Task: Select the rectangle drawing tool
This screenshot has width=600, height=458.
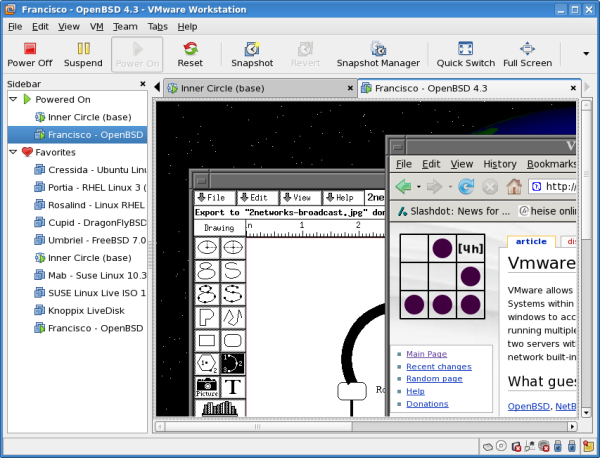Action: coord(207,340)
